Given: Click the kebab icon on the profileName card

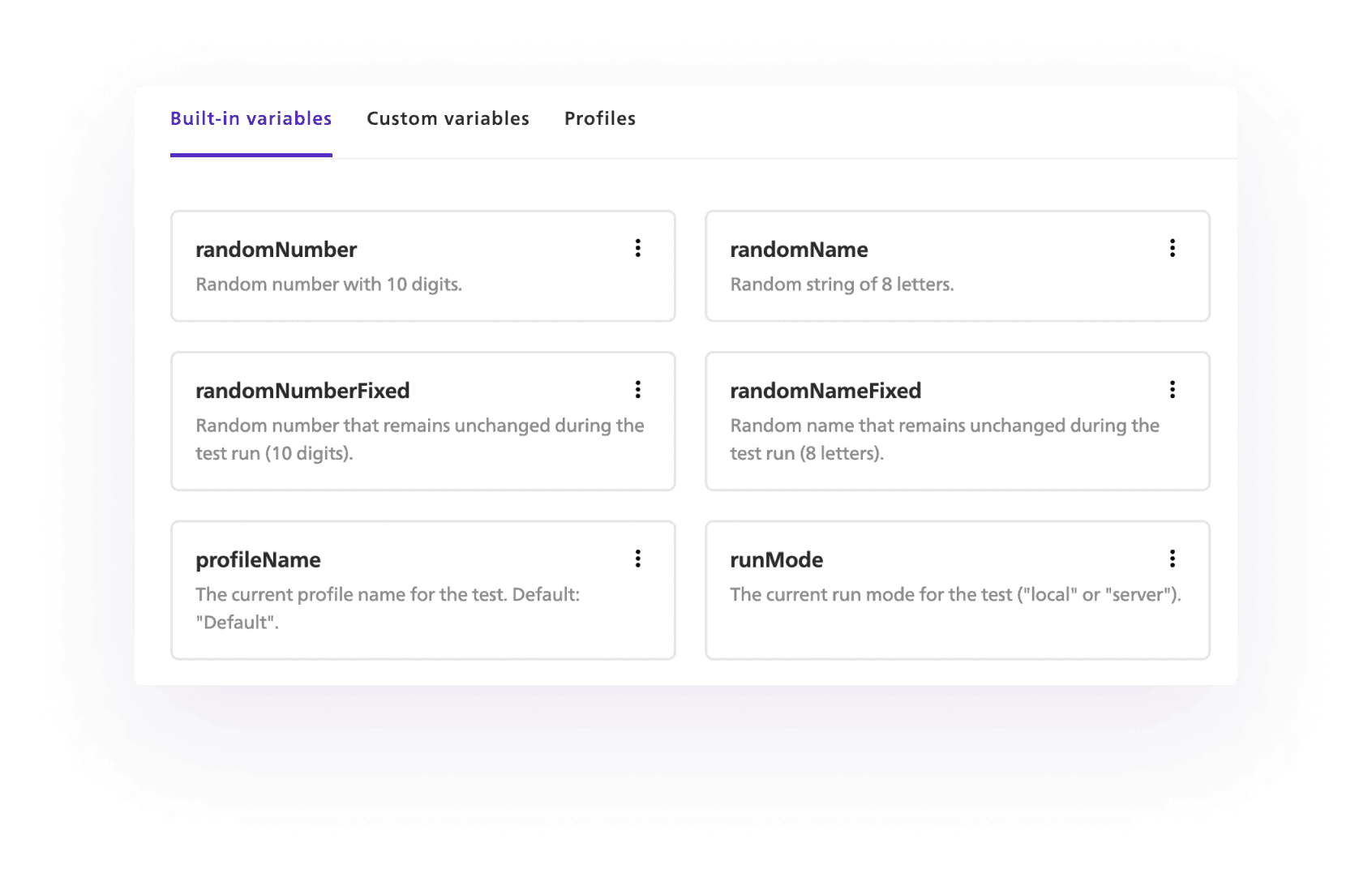Looking at the screenshot, I should [638, 559].
